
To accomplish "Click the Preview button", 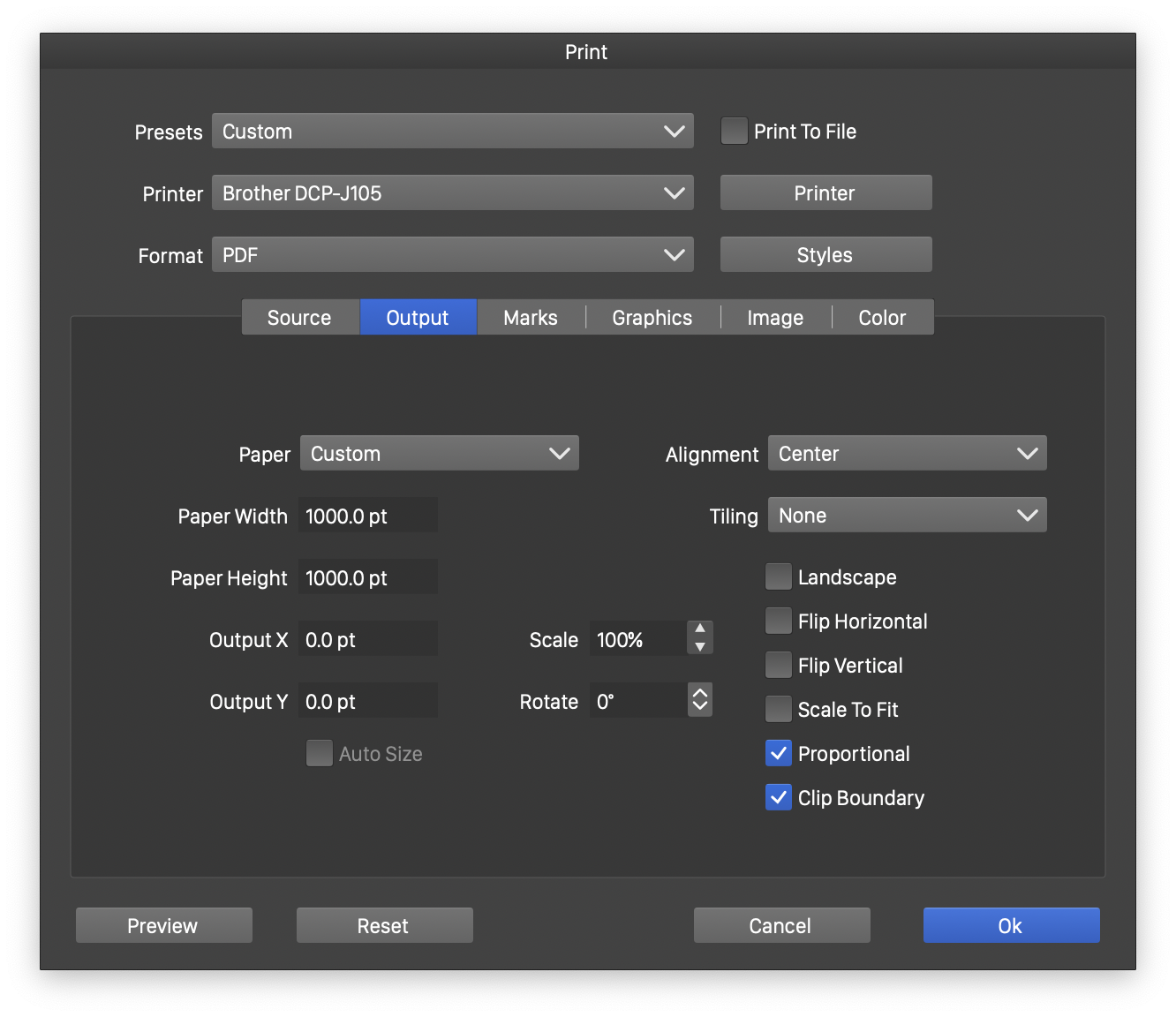I will click(x=163, y=926).
